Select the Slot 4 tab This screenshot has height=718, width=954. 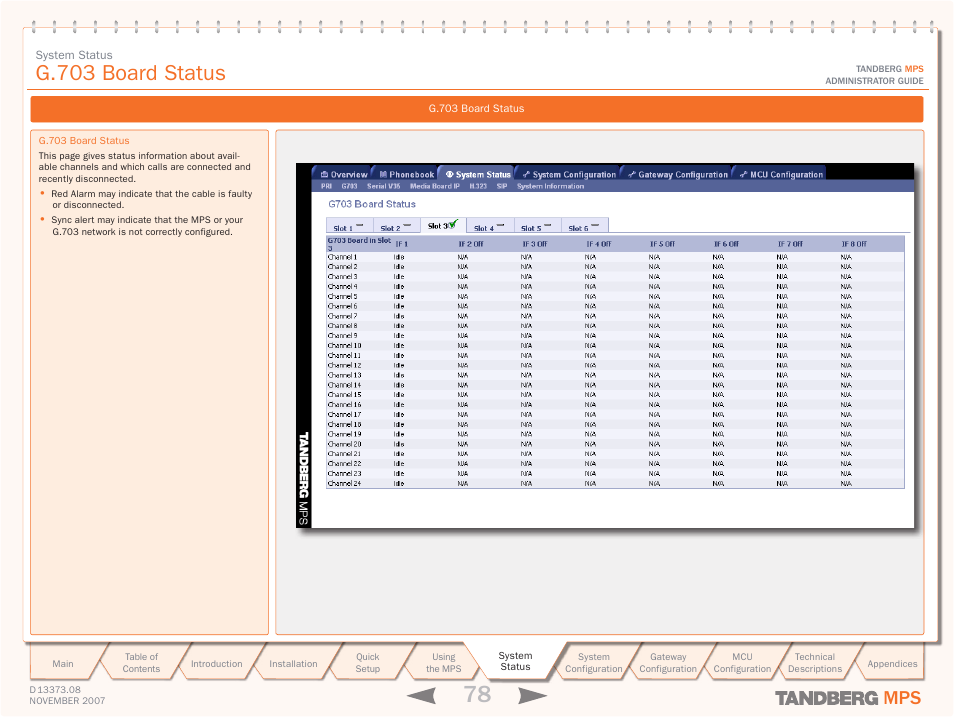click(490, 226)
